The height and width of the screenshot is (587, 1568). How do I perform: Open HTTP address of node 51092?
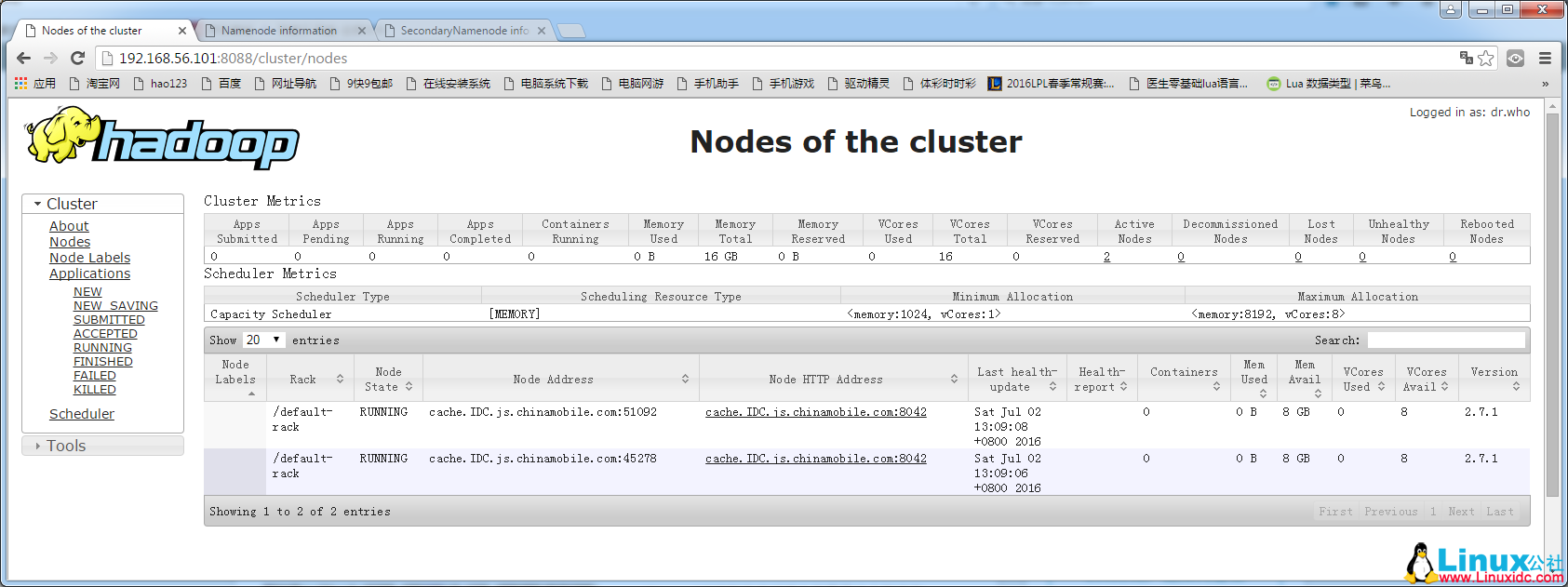pos(816,412)
